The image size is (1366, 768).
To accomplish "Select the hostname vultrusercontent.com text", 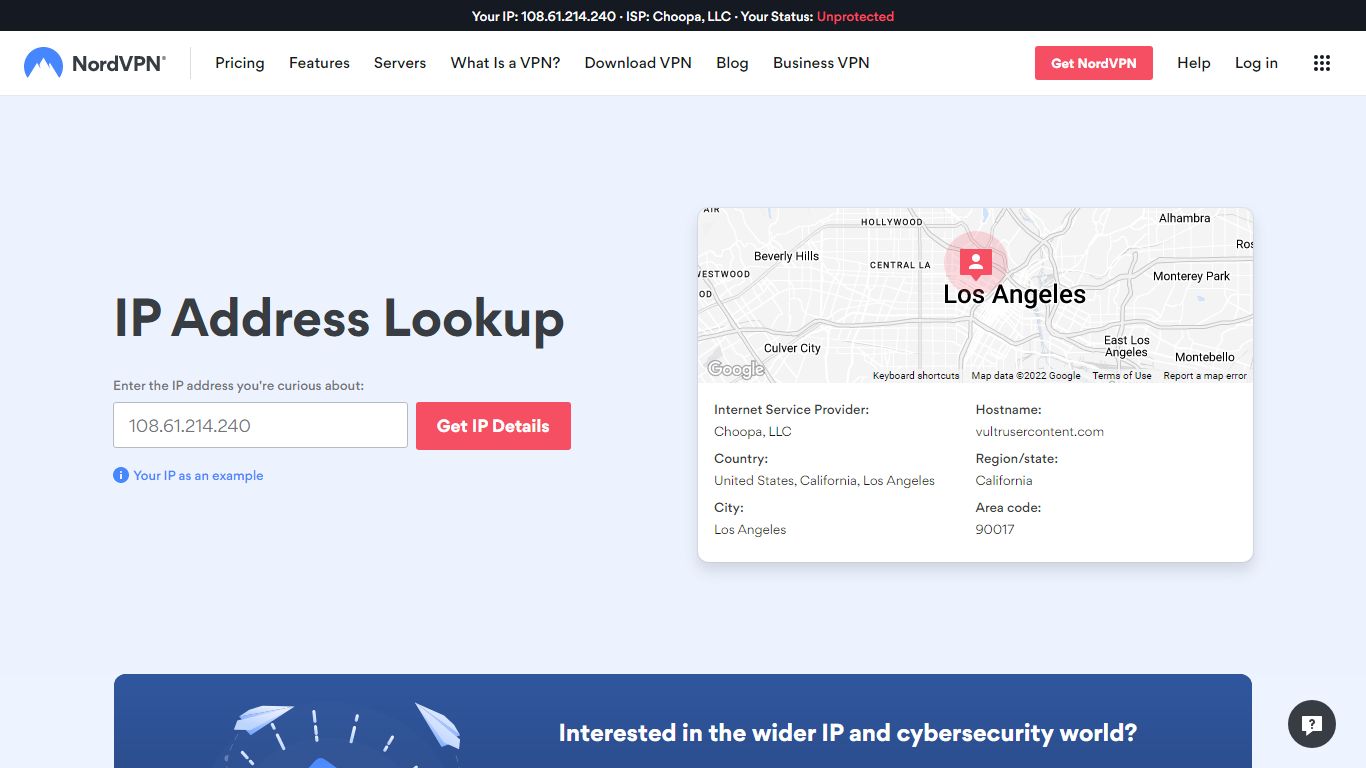I will (1040, 432).
